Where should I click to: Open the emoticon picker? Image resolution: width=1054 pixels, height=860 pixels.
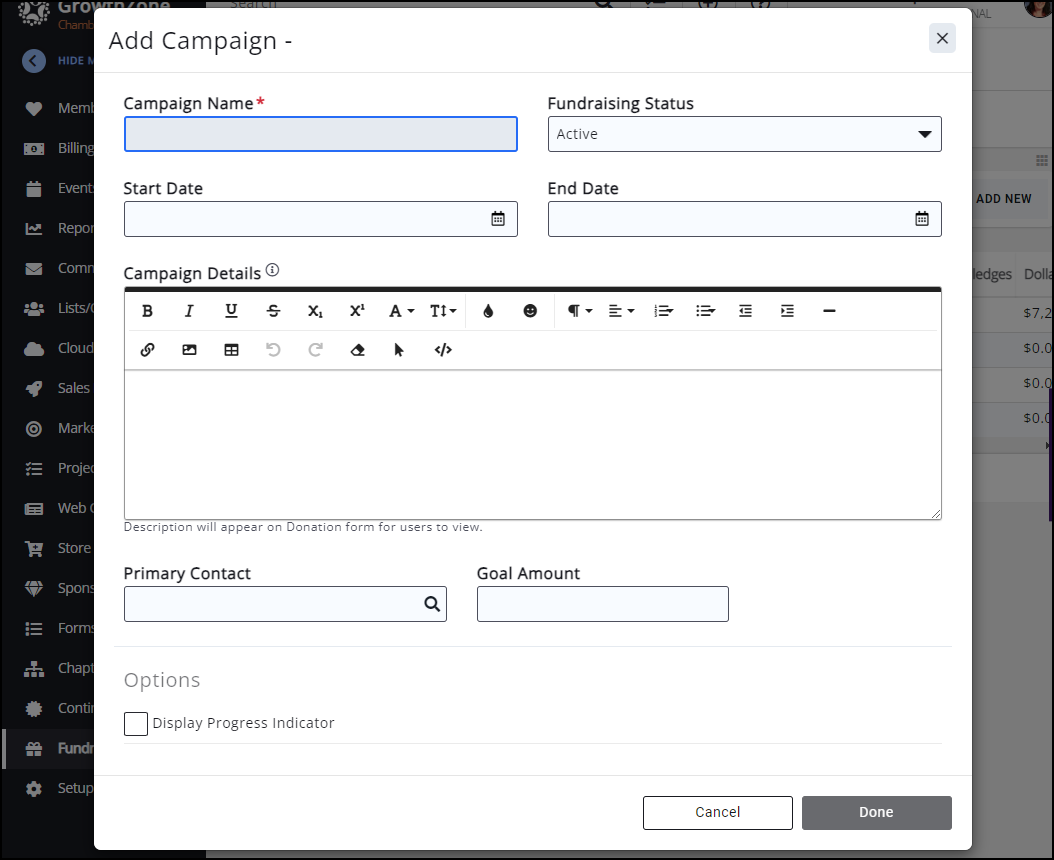pos(530,311)
